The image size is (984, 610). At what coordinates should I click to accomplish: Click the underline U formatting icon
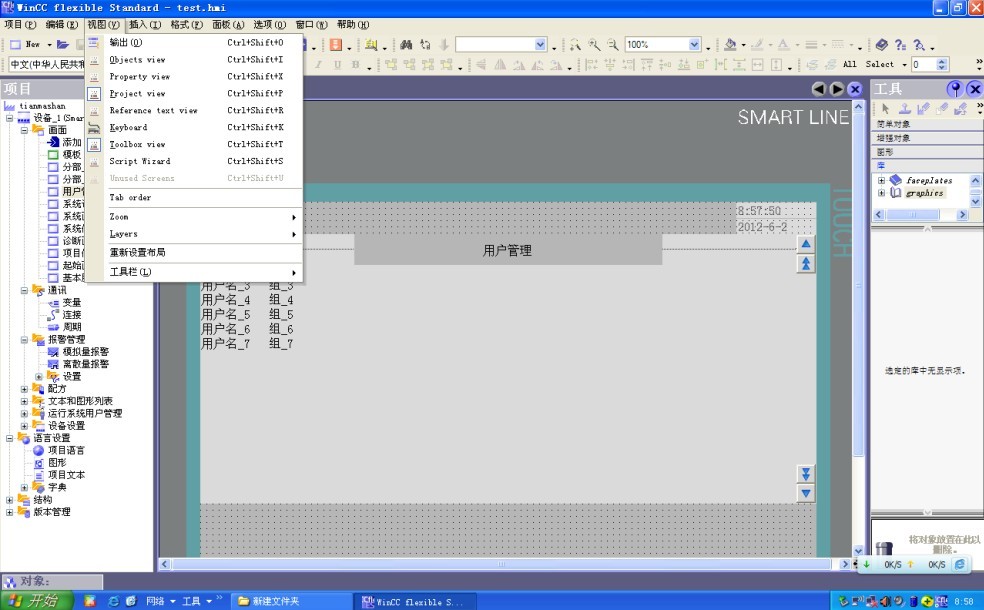pos(337,65)
